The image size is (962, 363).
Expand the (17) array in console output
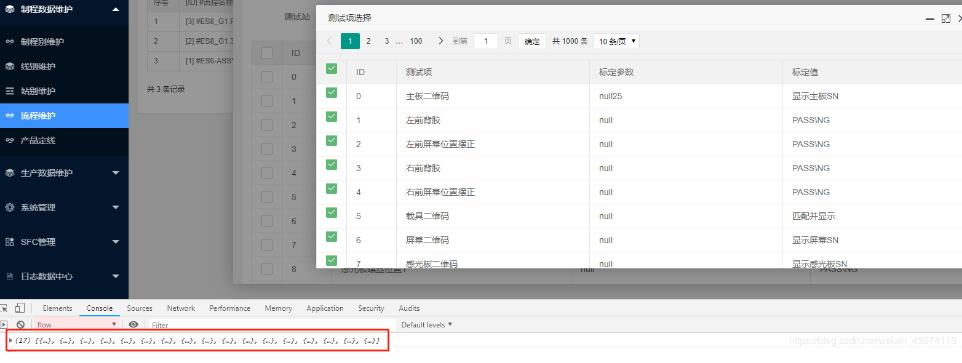[x=11, y=340]
